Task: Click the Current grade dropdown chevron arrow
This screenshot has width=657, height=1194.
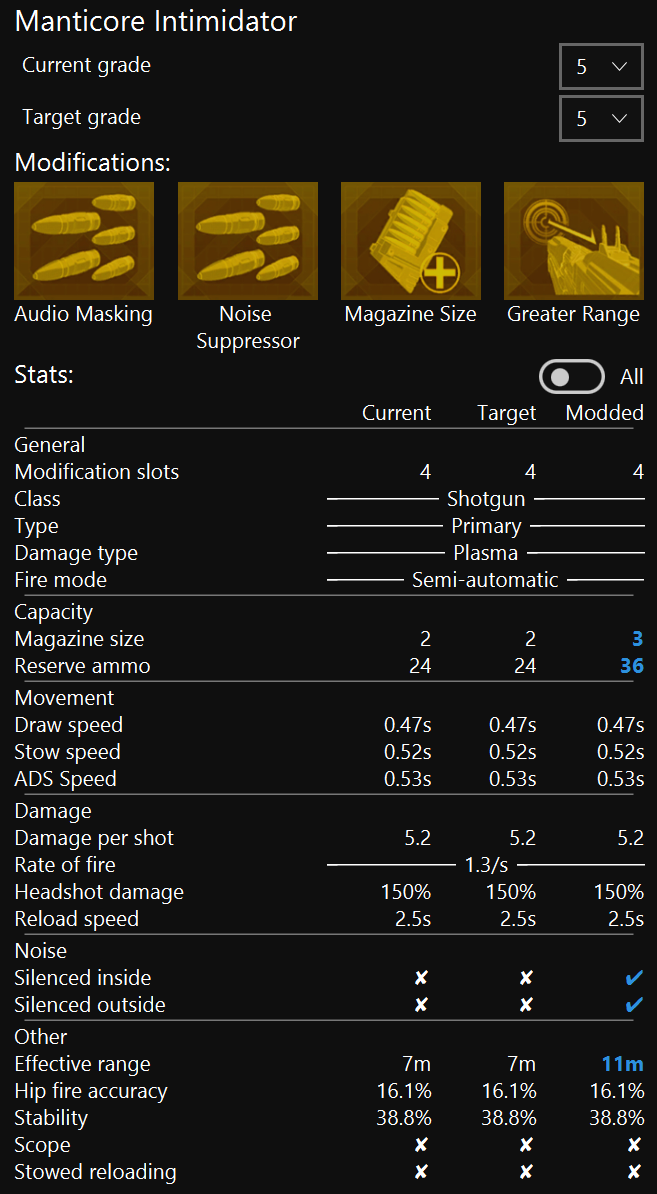Action: 619,67
